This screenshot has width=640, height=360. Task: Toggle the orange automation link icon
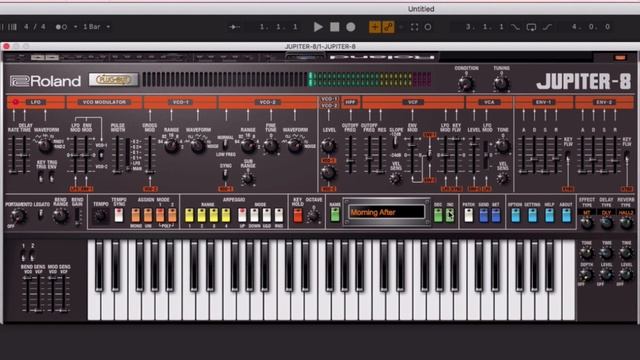click(388, 27)
